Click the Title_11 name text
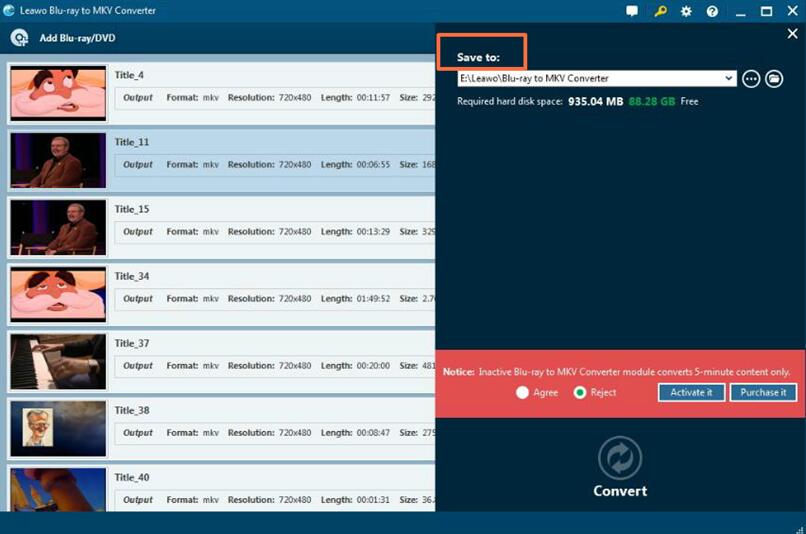Screen dimensions: 806x534 click(x=132, y=142)
